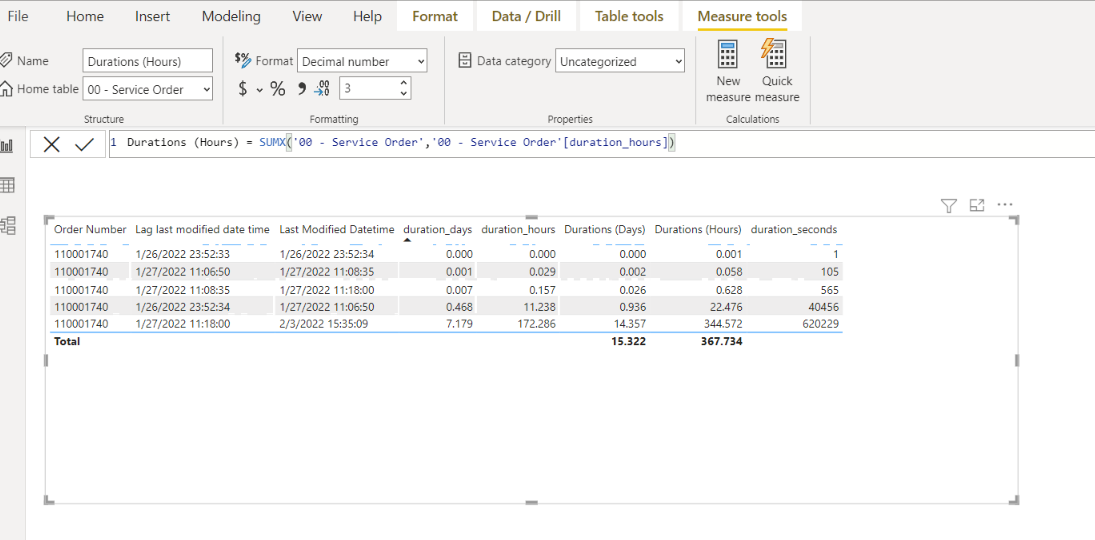
Task: Open the Data category dropdown
Action: coord(620,61)
